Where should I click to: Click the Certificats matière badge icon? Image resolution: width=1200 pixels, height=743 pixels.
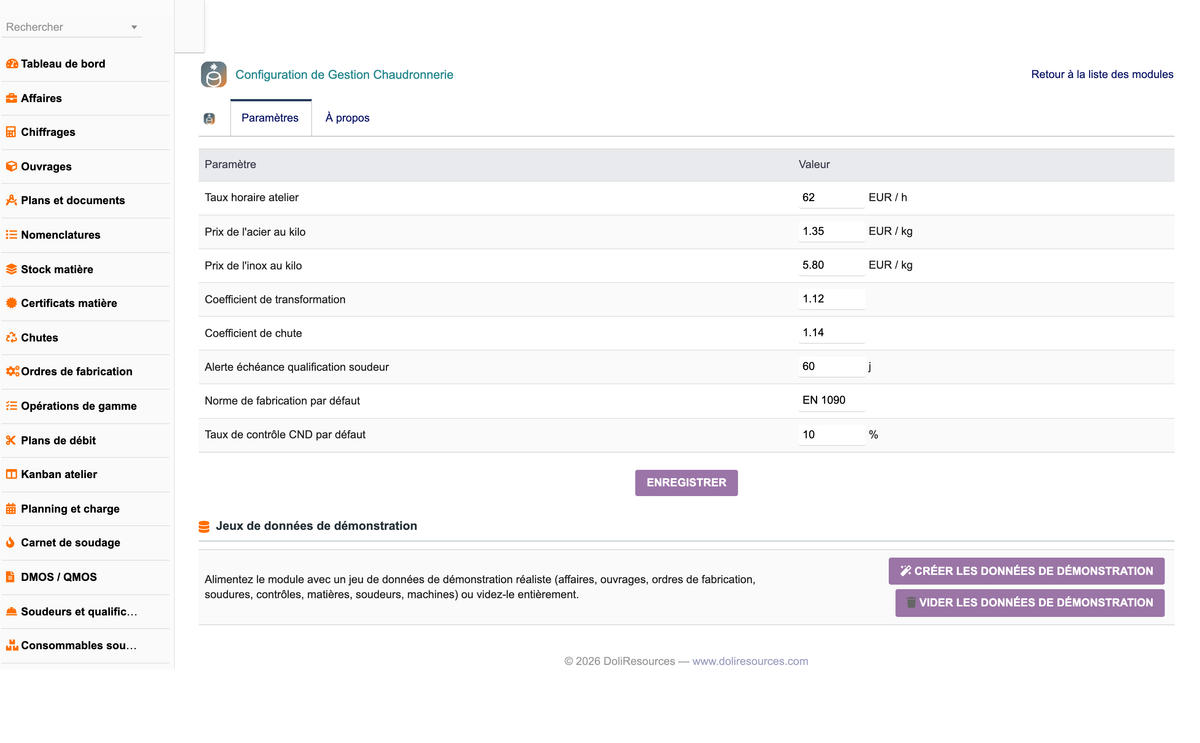click(12, 303)
